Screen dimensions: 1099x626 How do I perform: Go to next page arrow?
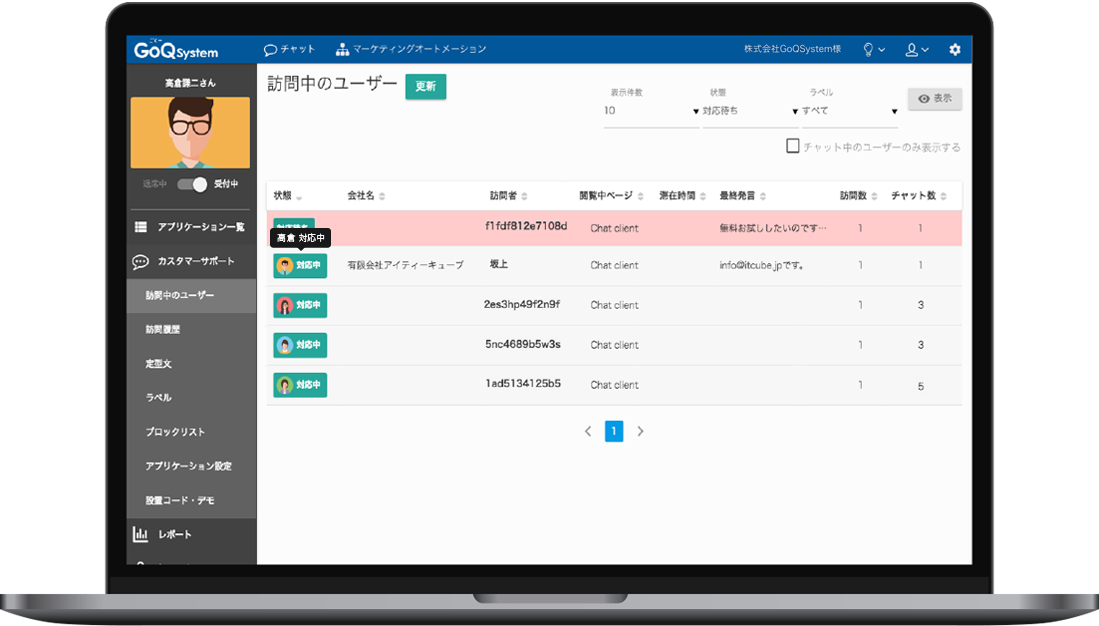click(x=640, y=432)
